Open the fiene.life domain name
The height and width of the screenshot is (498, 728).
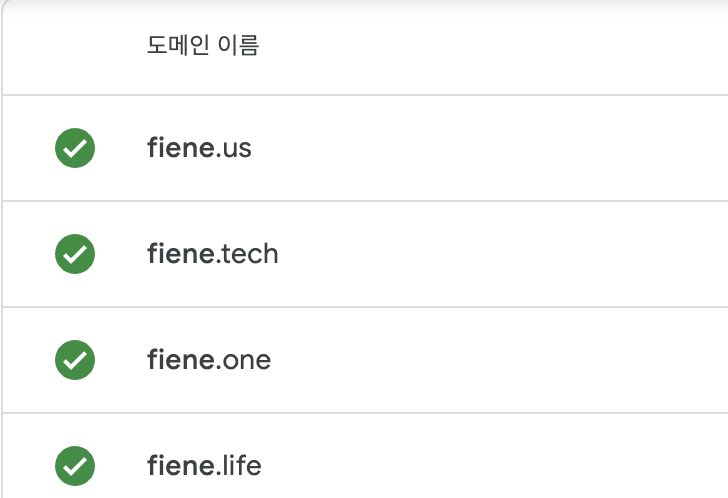click(204, 466)
